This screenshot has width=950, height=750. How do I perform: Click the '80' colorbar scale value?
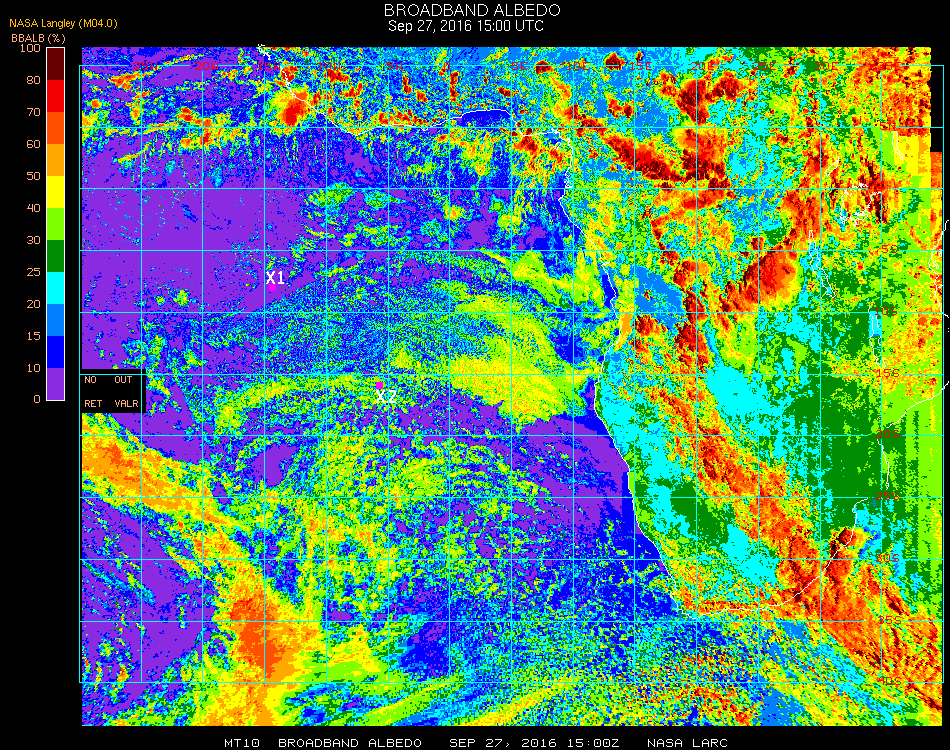click(33, 80)
